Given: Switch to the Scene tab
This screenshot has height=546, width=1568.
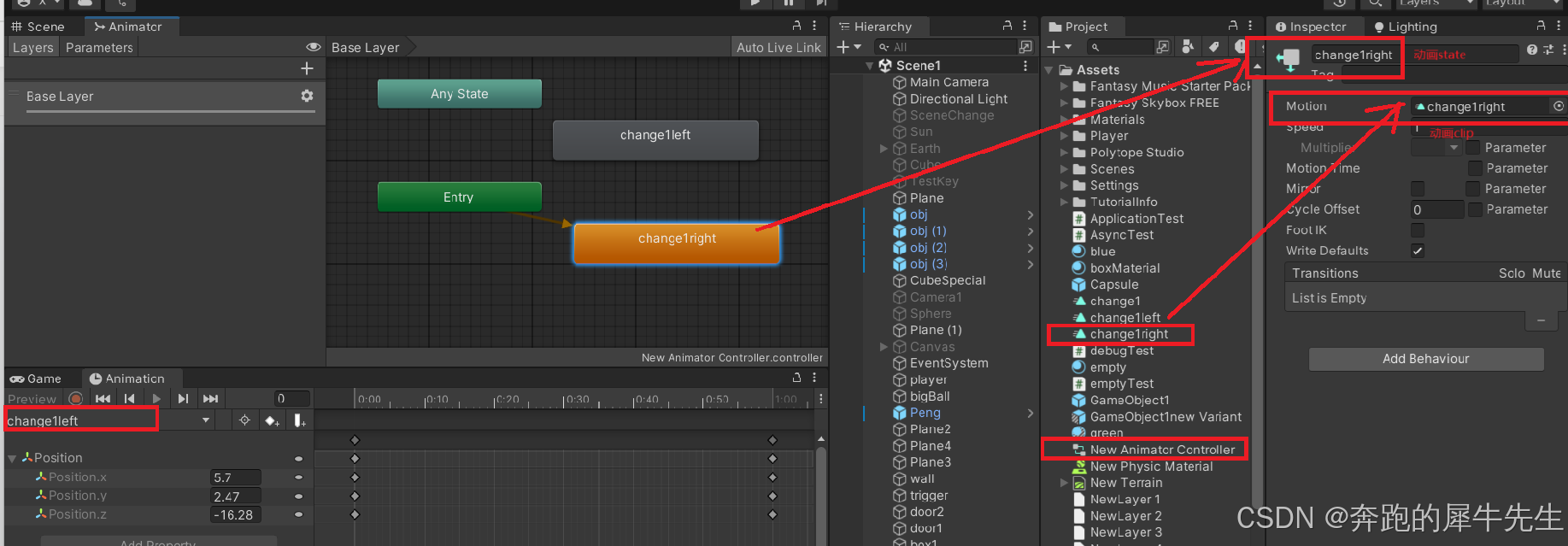Looking at the screenshot, I should pos(38,26).
